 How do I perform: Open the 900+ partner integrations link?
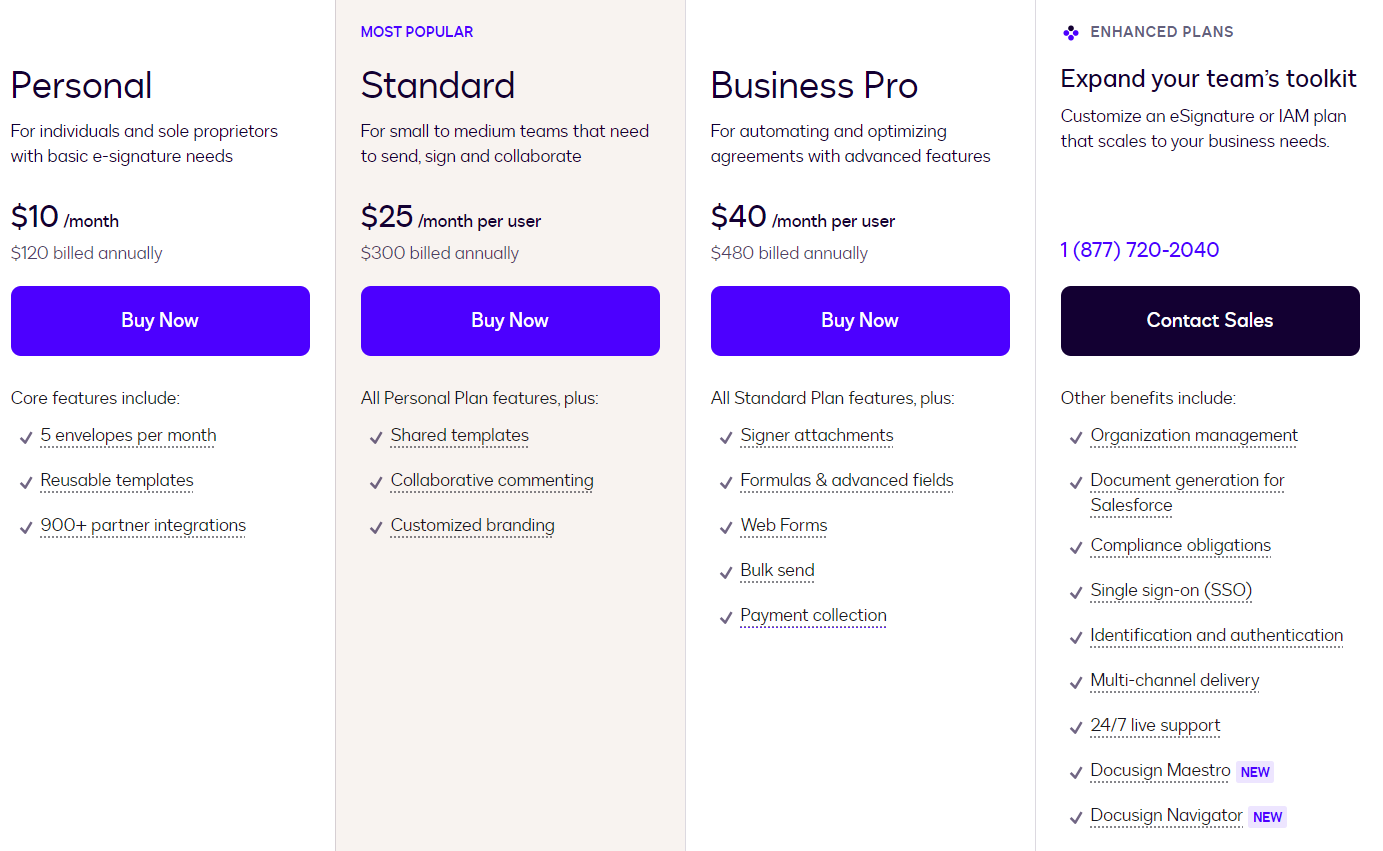(142, 526)
